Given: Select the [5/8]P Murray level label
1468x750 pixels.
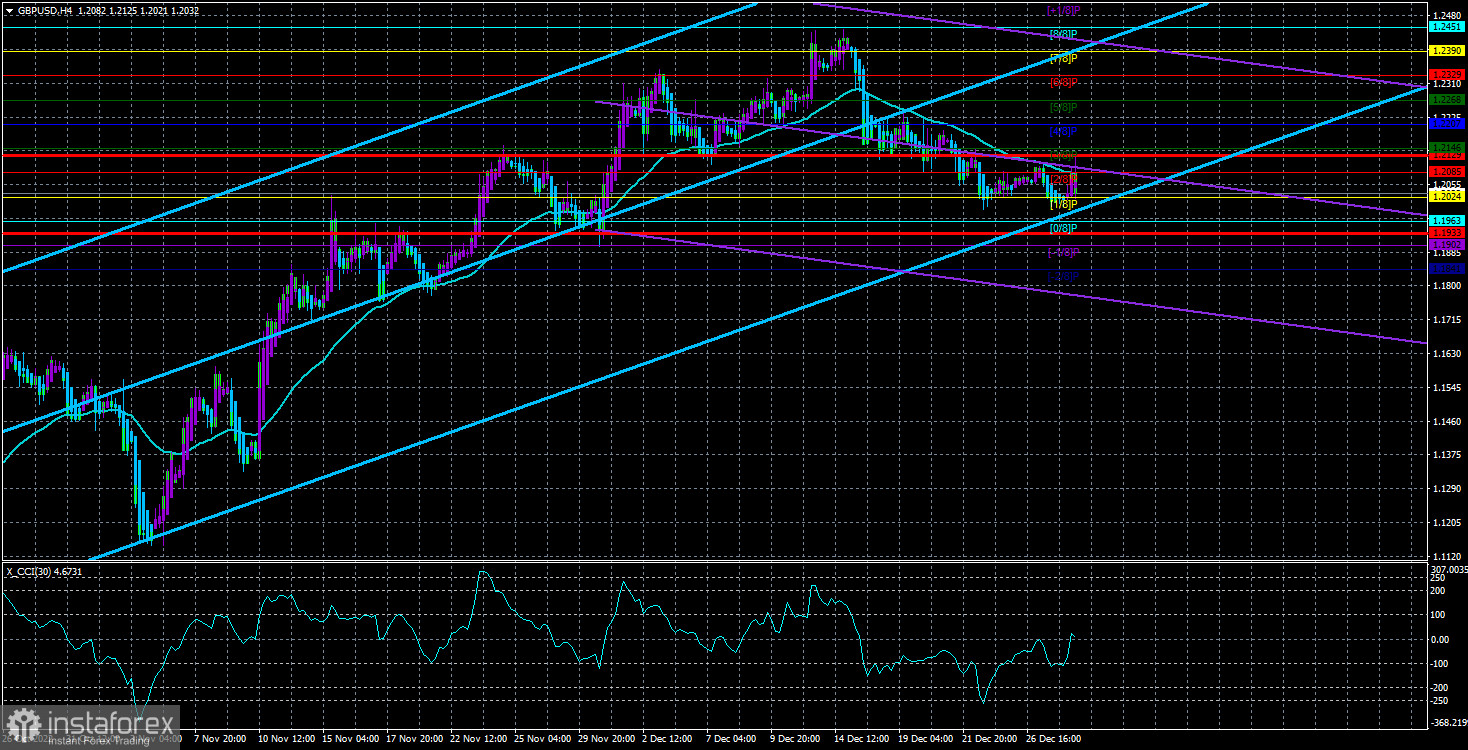Looking at the screenshot, I should pyautogui.click(x=1063, y=107).
